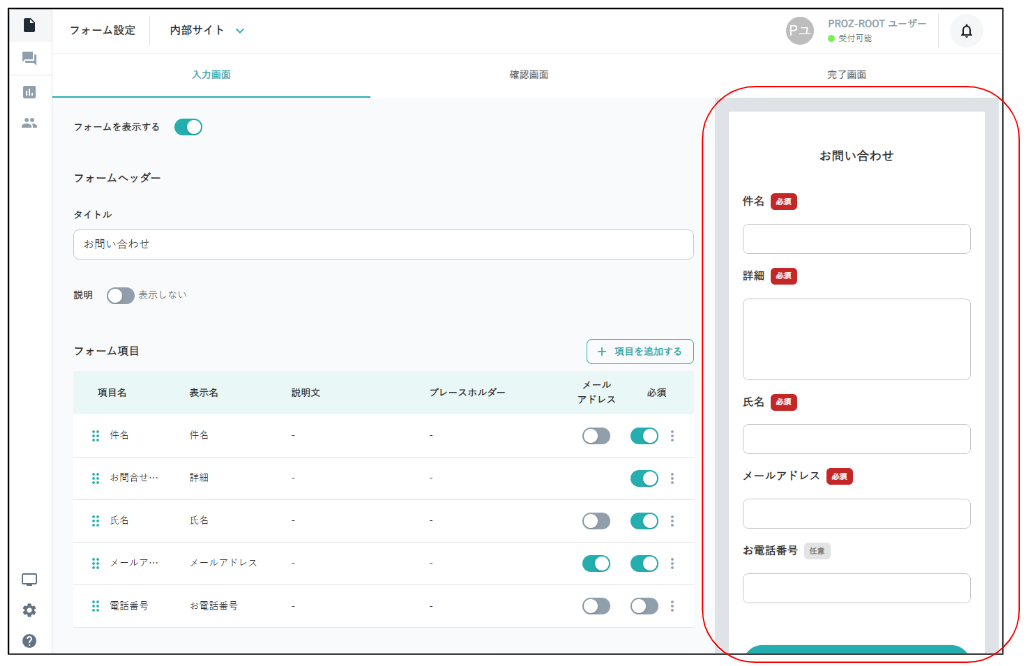Click the 項目を追加する button
The image size is (1029, 666).
pyautogui.click(x=639, y=352)
